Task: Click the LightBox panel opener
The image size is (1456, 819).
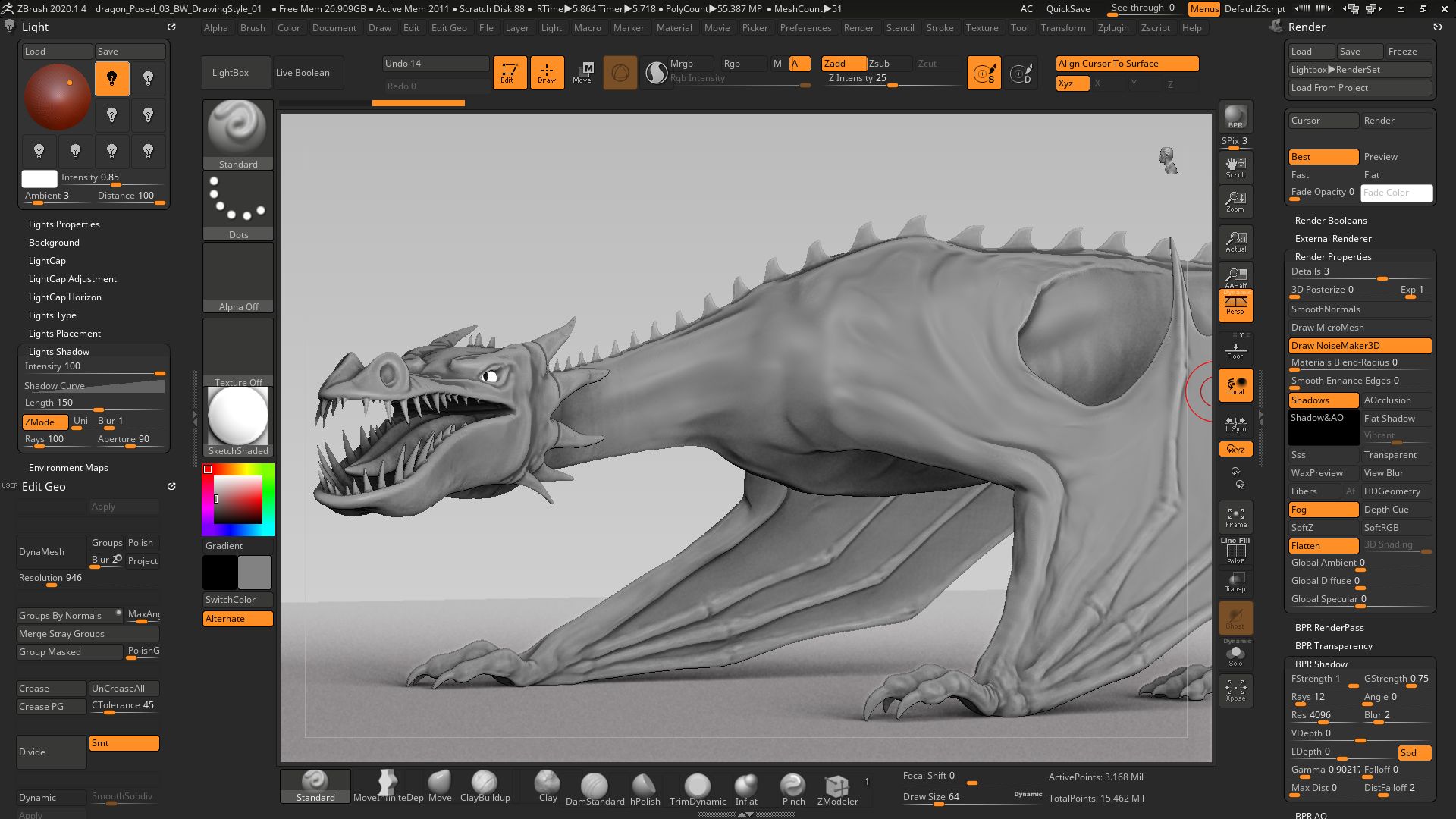Action: 236,72
